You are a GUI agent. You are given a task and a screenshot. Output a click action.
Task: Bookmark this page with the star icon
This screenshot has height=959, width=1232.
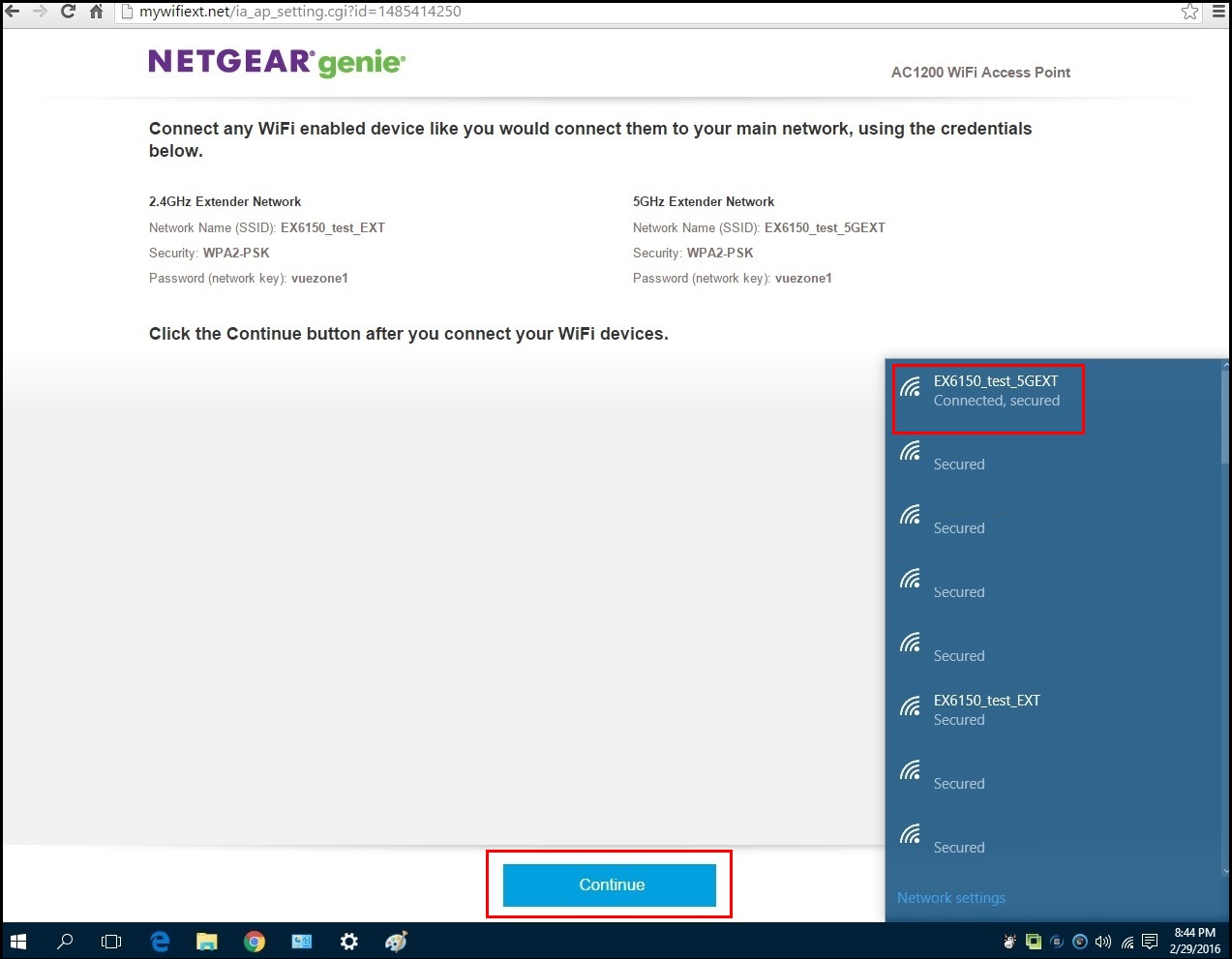coord(1189,12)
